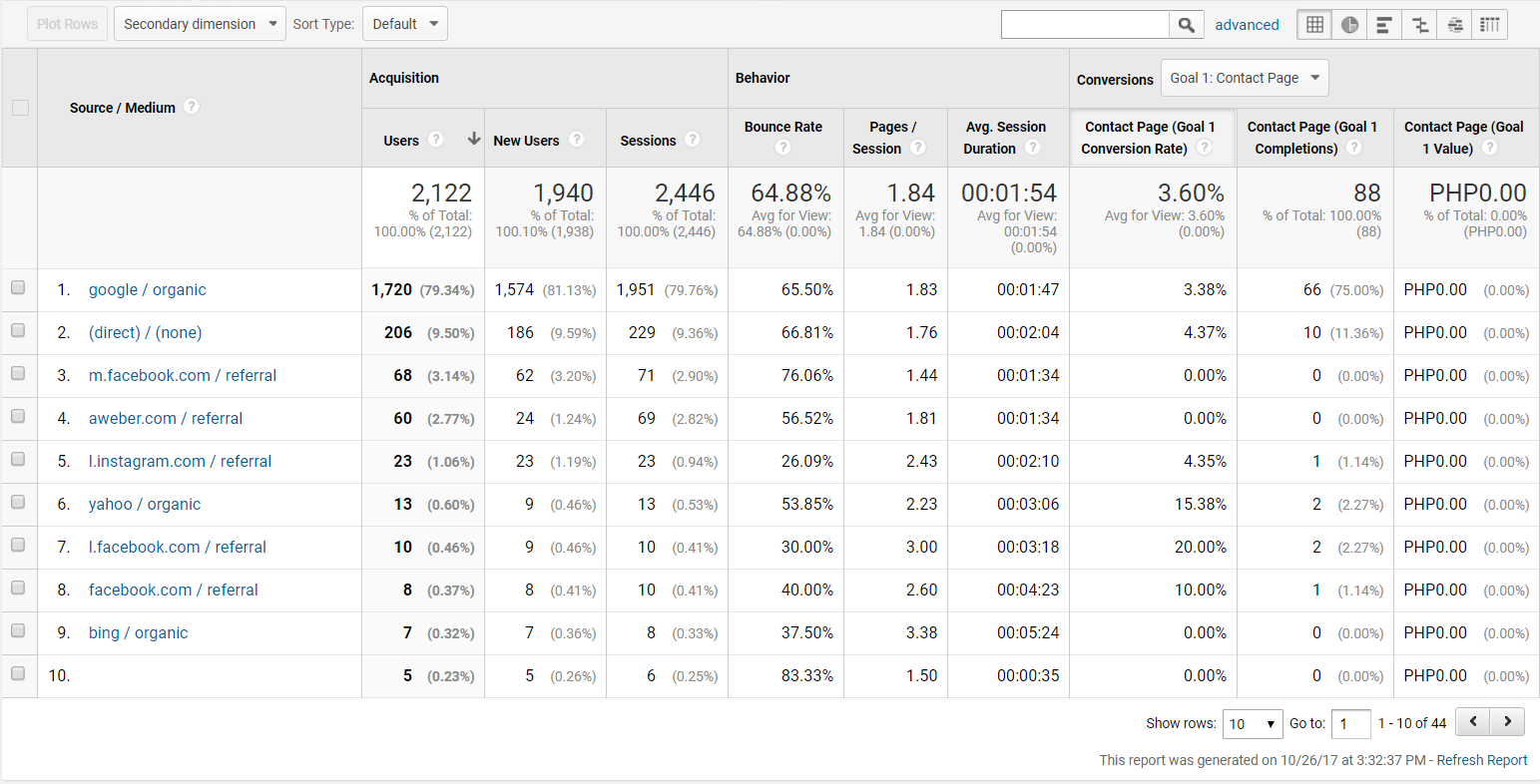Sort by the Bounce Rate column header

point(782,127)
